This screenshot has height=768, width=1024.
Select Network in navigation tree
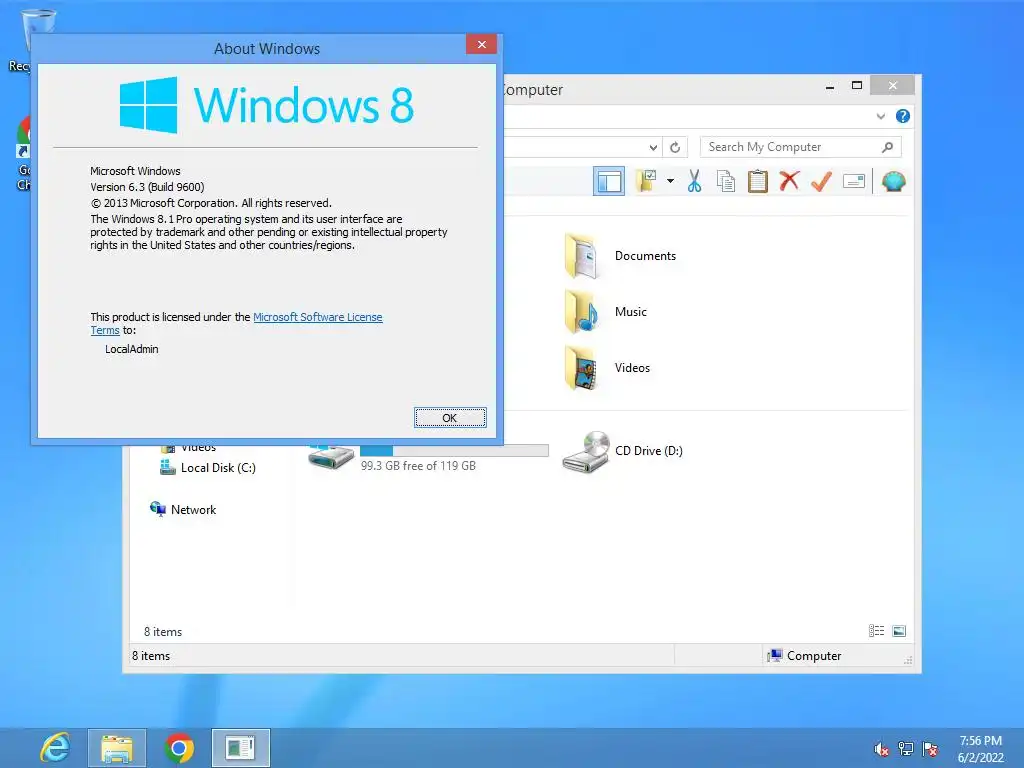[x=183, y=509]
